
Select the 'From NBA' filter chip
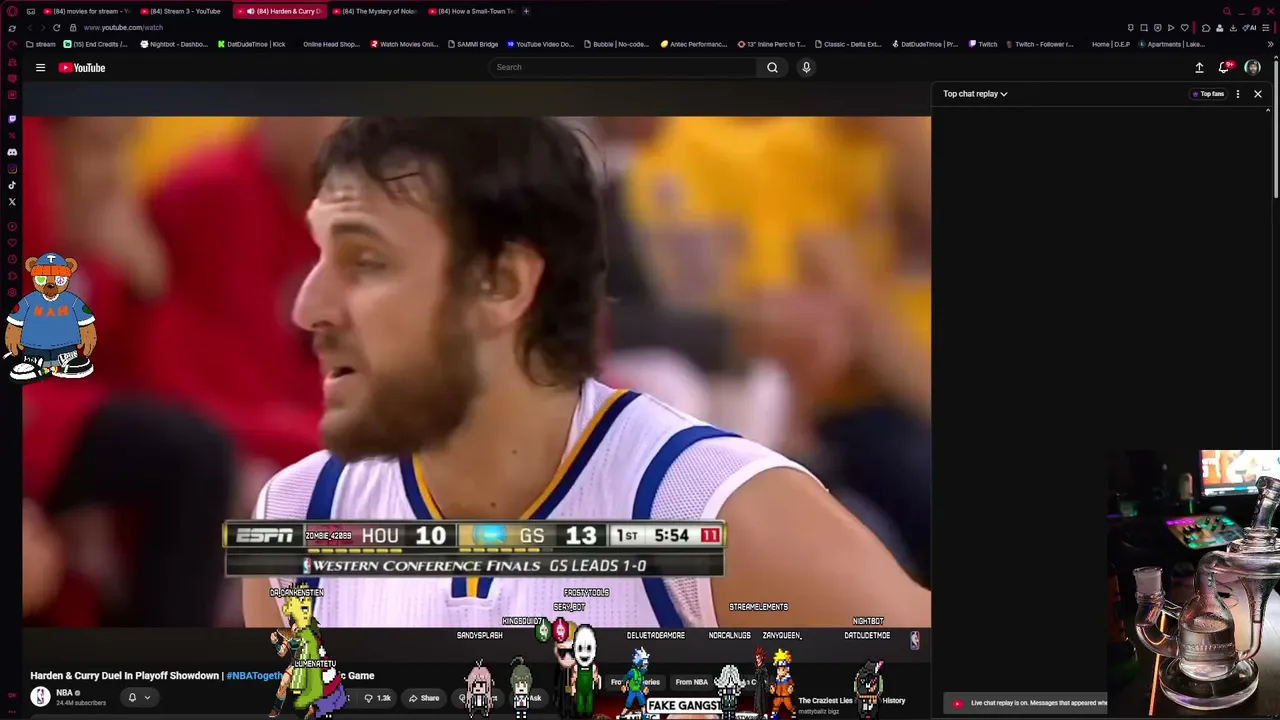coord(691,682)
